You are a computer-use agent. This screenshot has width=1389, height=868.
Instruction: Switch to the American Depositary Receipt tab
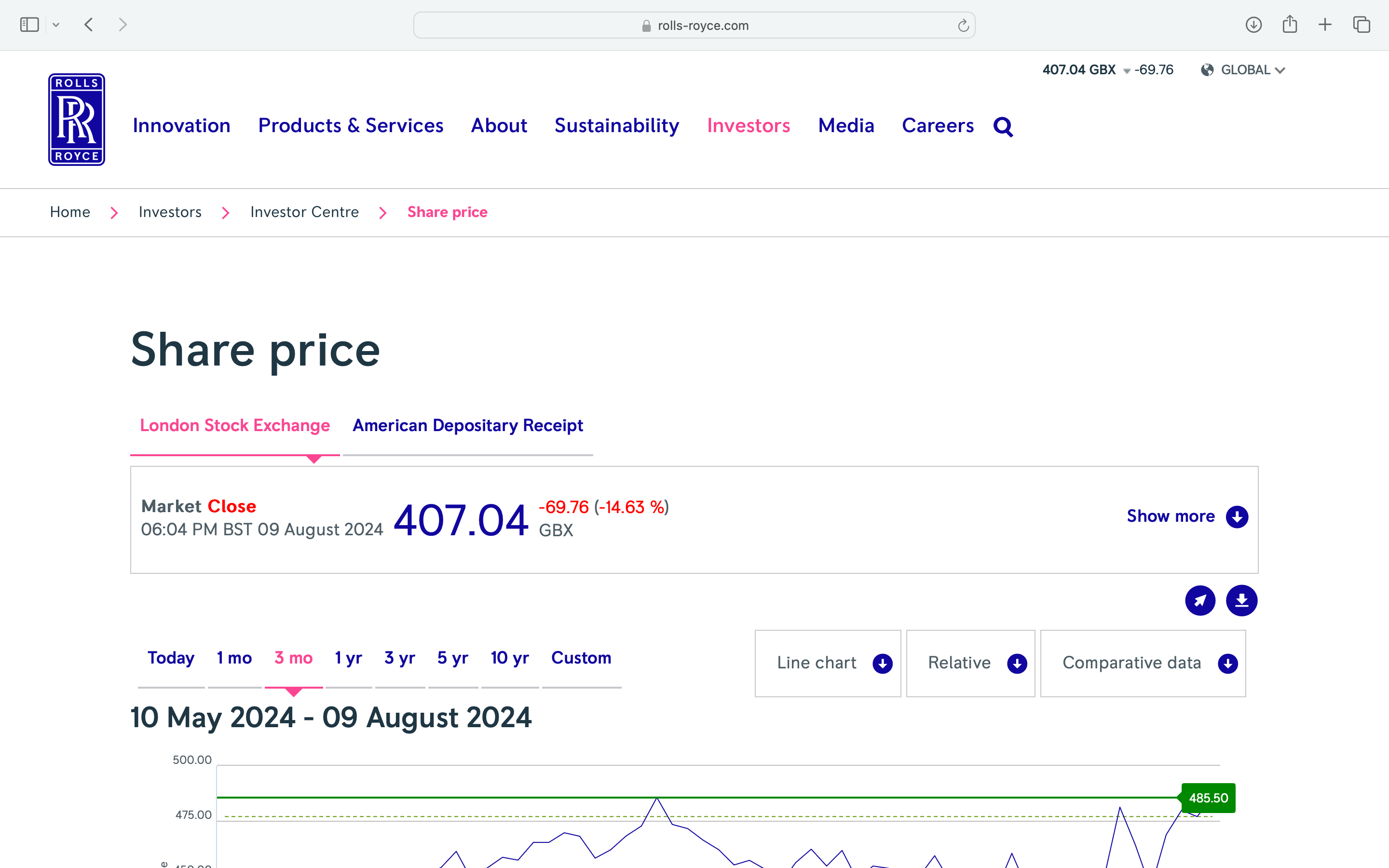pos(467,425)
